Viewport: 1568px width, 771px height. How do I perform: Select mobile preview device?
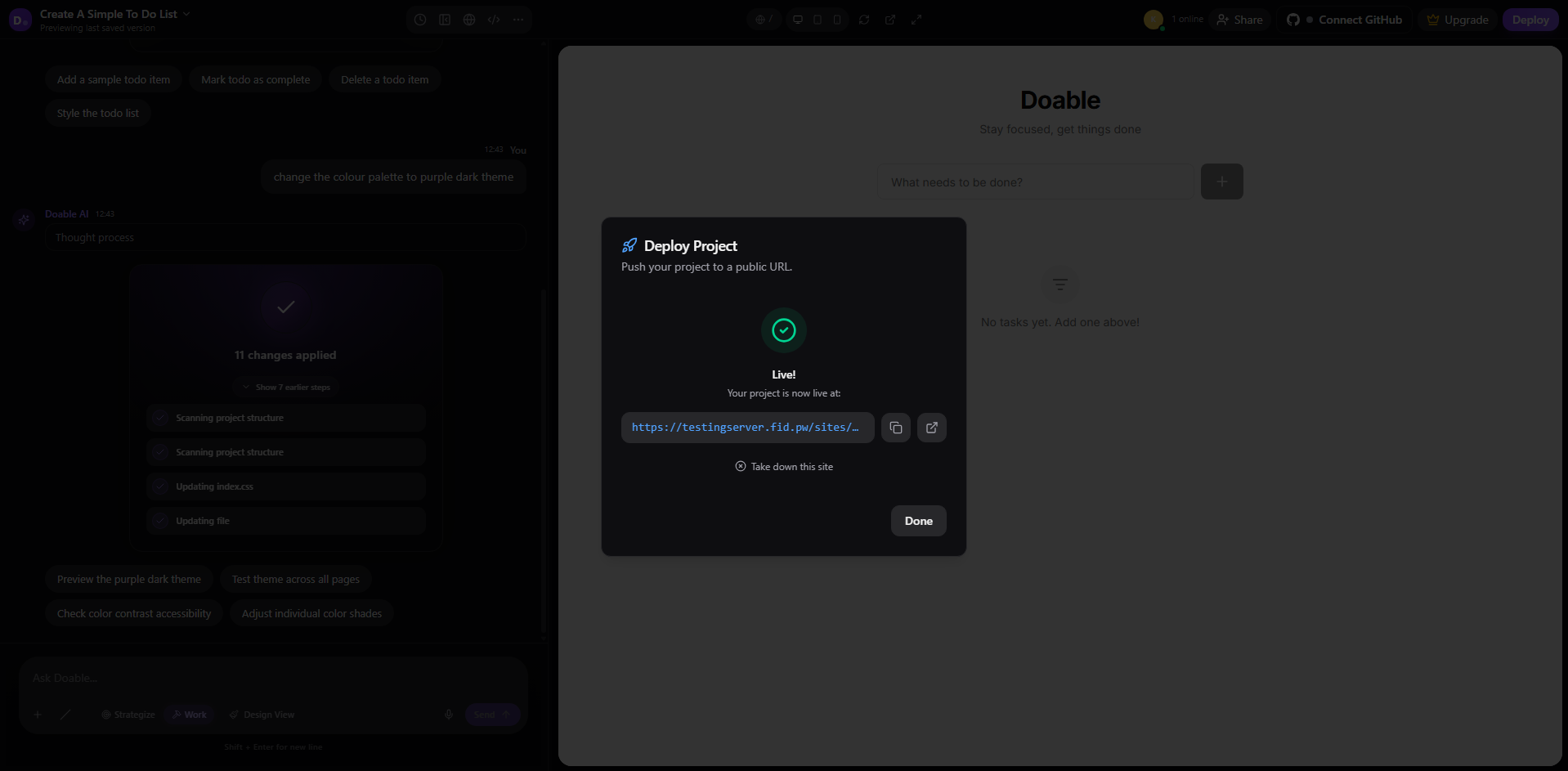click(x=837, y=20)
